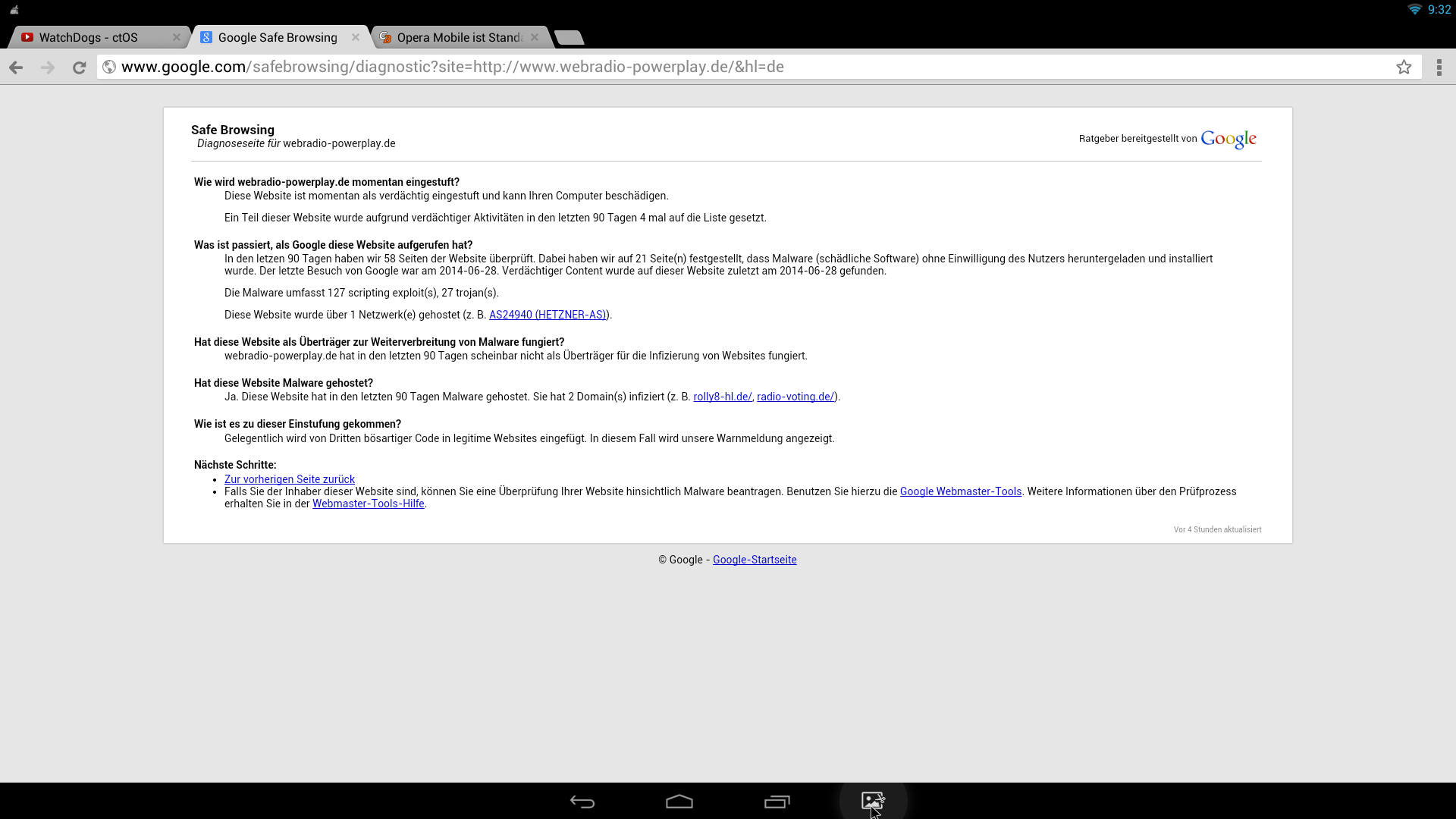Tap the screenshot icon in navigation bar
This screenshot has height=819, width=1456.
pos(873,801)
